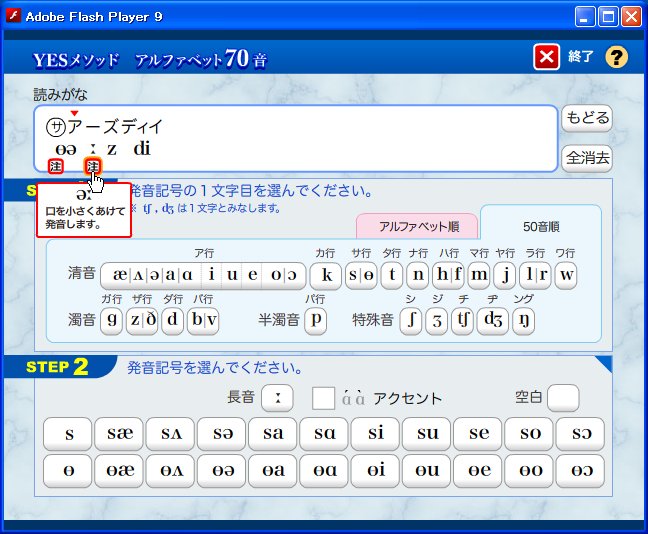This screenshot has width=648, height=534.
Task: Choose the sə symbol button
Action: click(222, 434)
